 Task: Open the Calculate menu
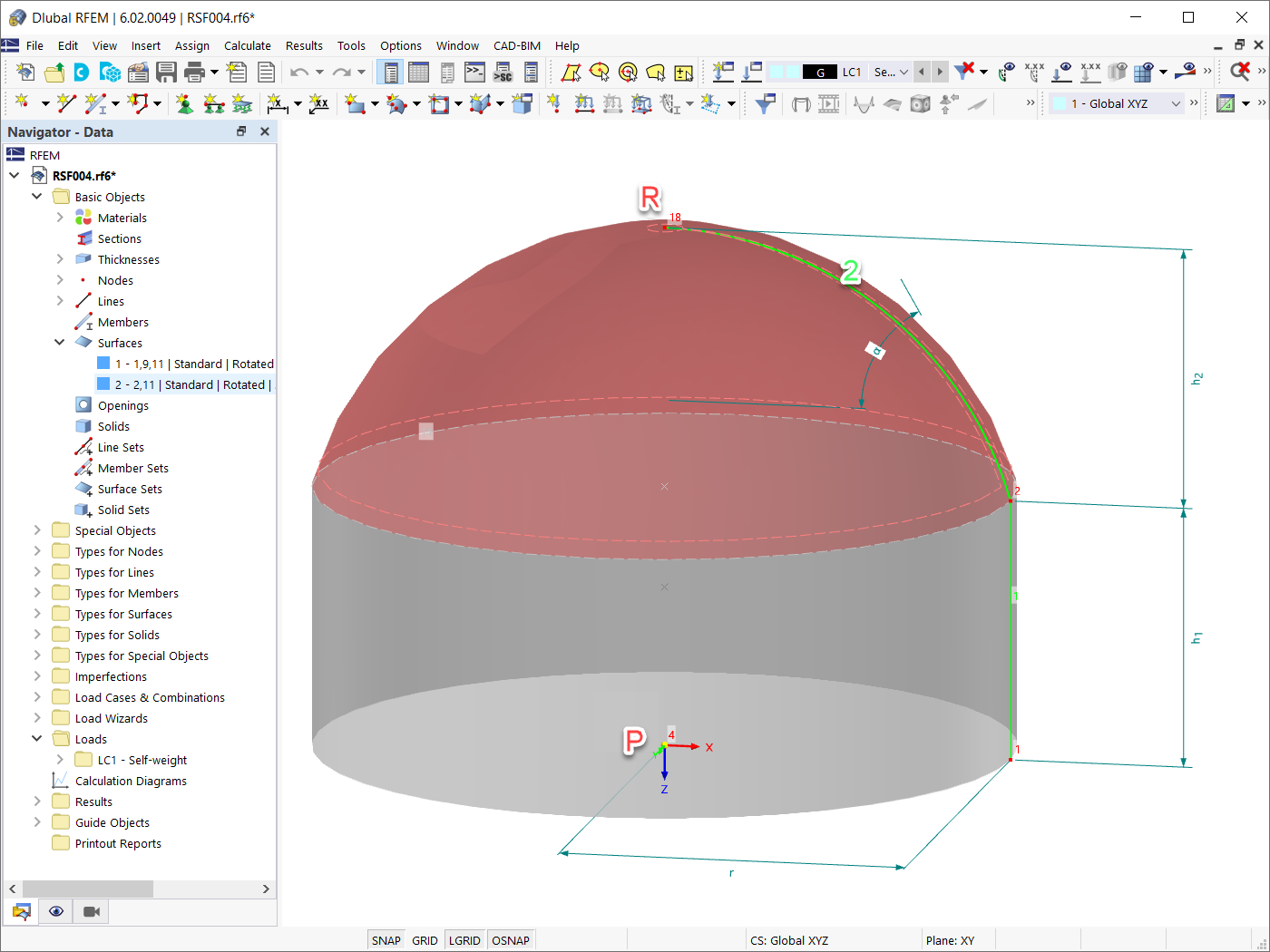247,45
